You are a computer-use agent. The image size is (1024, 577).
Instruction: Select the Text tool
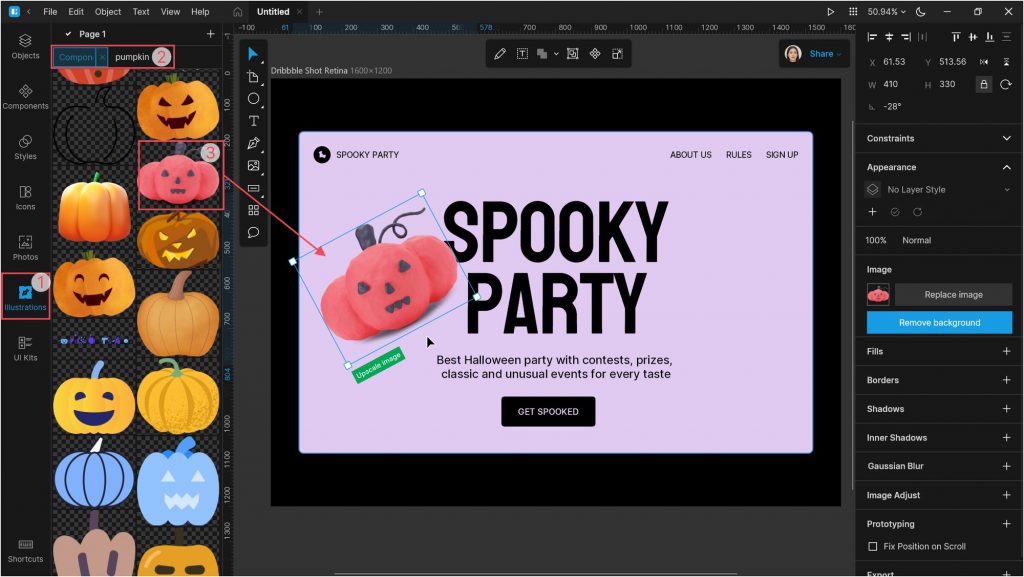(253, 121)
